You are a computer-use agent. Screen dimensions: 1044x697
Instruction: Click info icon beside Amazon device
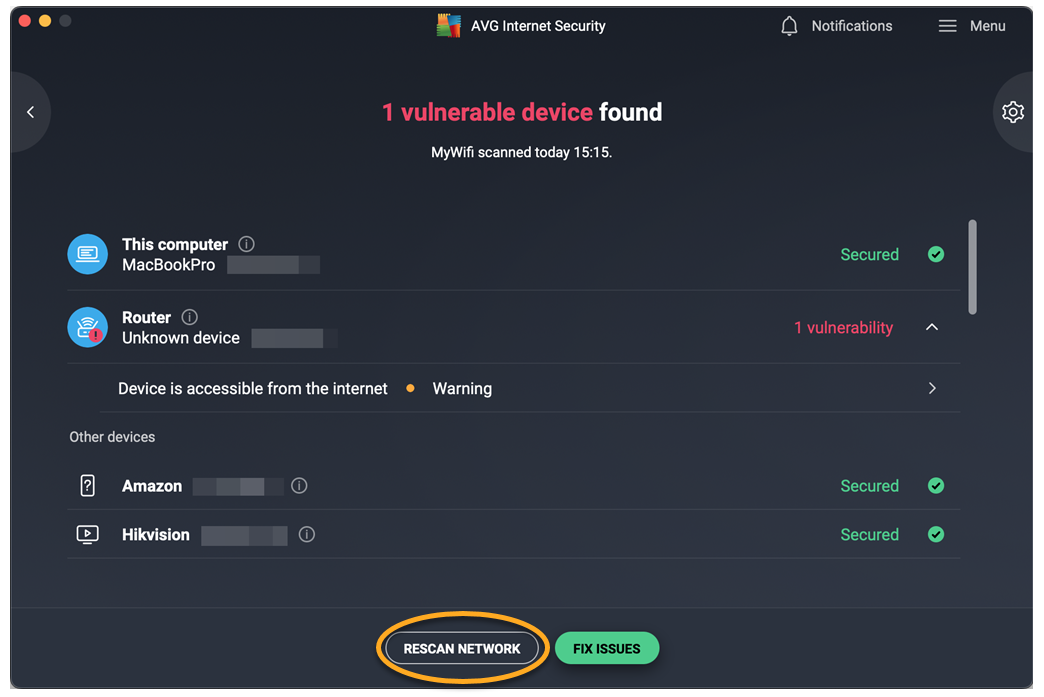point(299,486)
